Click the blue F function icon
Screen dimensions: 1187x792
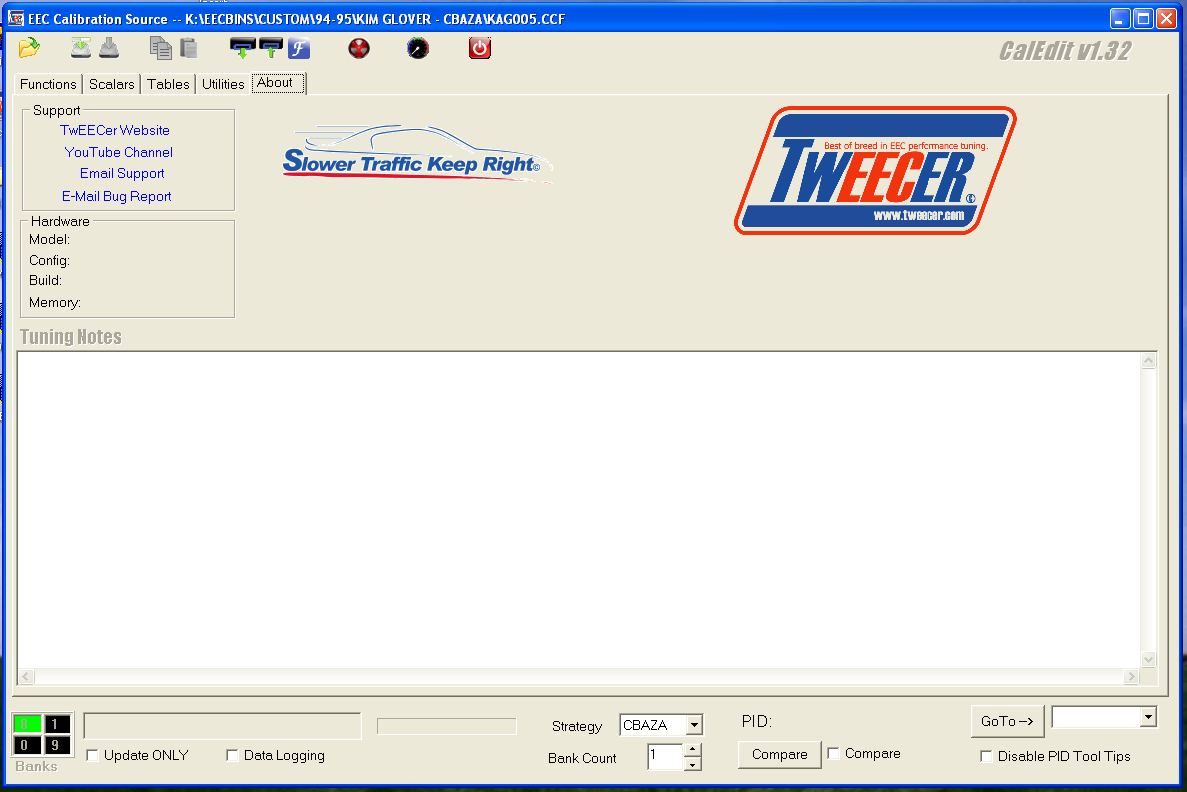(298, 47)
